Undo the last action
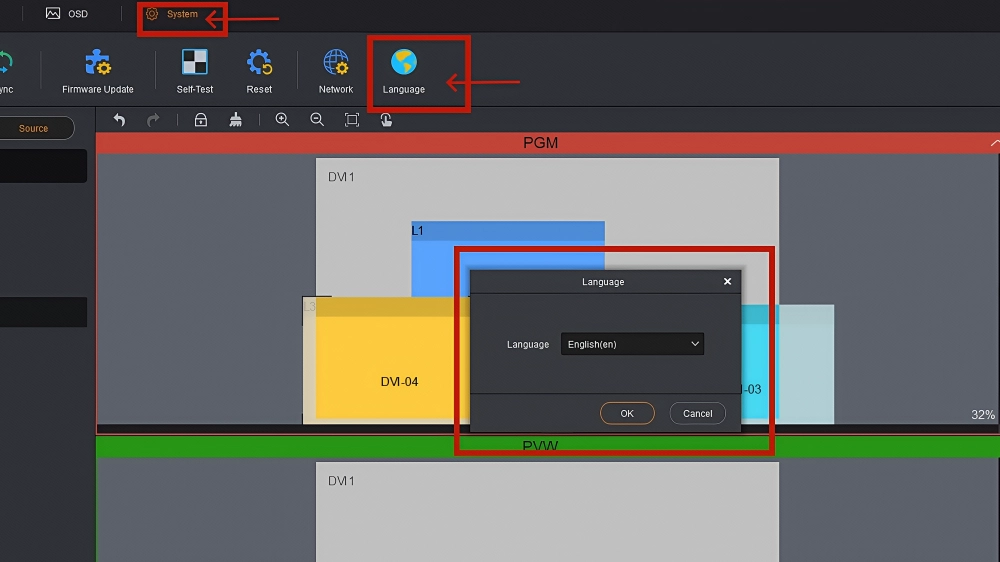Image resolution: width=1000 pixels, height=562 pixels. (119, 119)
